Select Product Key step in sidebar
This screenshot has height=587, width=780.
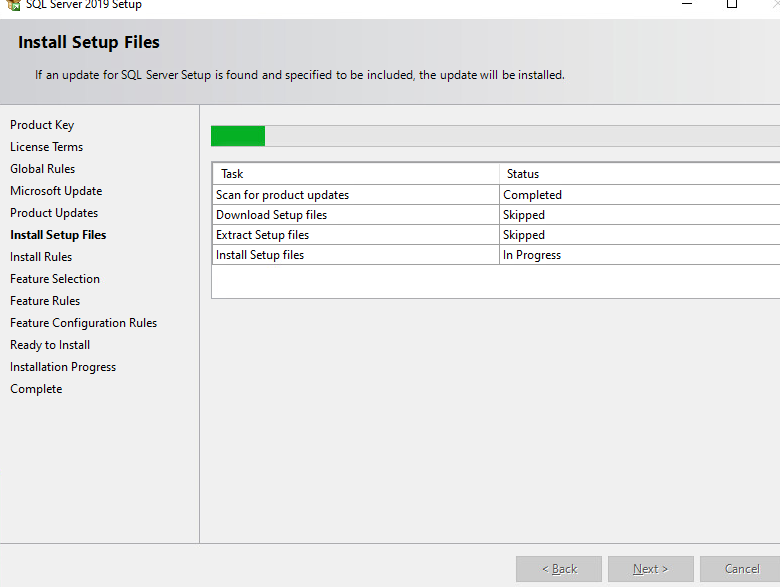coord(42,125)
